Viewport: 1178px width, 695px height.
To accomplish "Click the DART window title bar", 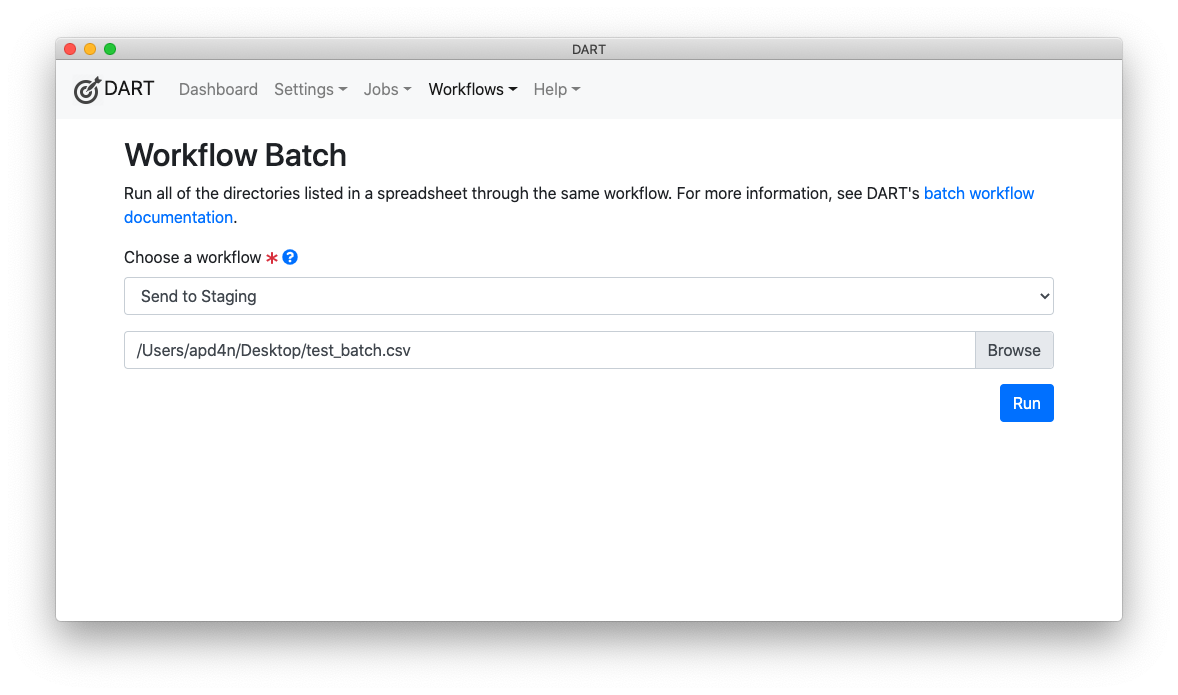I will [x=589, y=48].
